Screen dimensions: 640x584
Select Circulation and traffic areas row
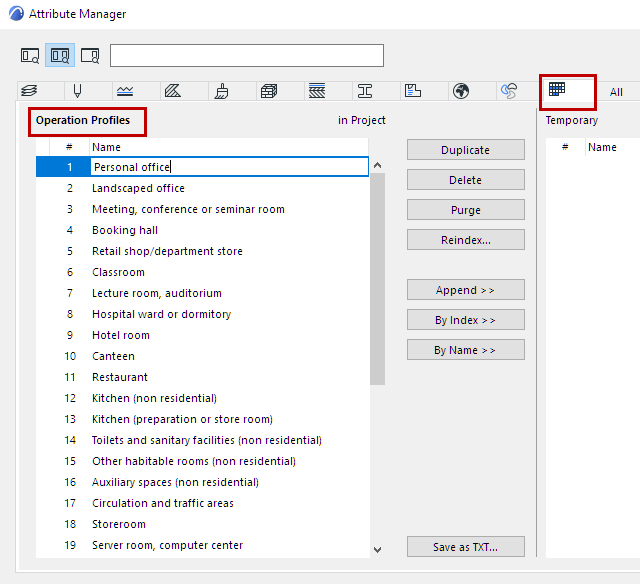[202, 503]
